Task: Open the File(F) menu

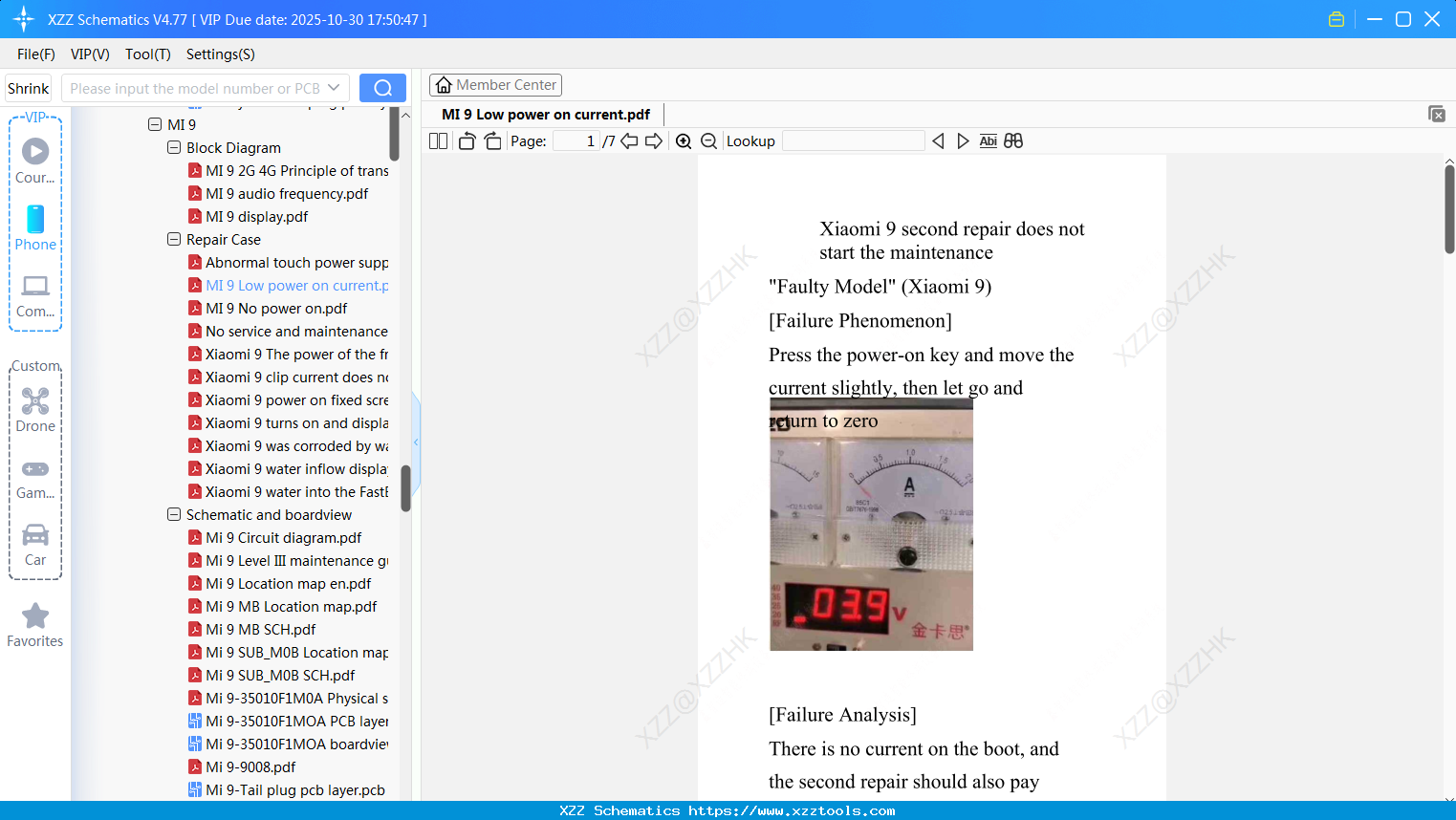Action: (x=36, y=54)
